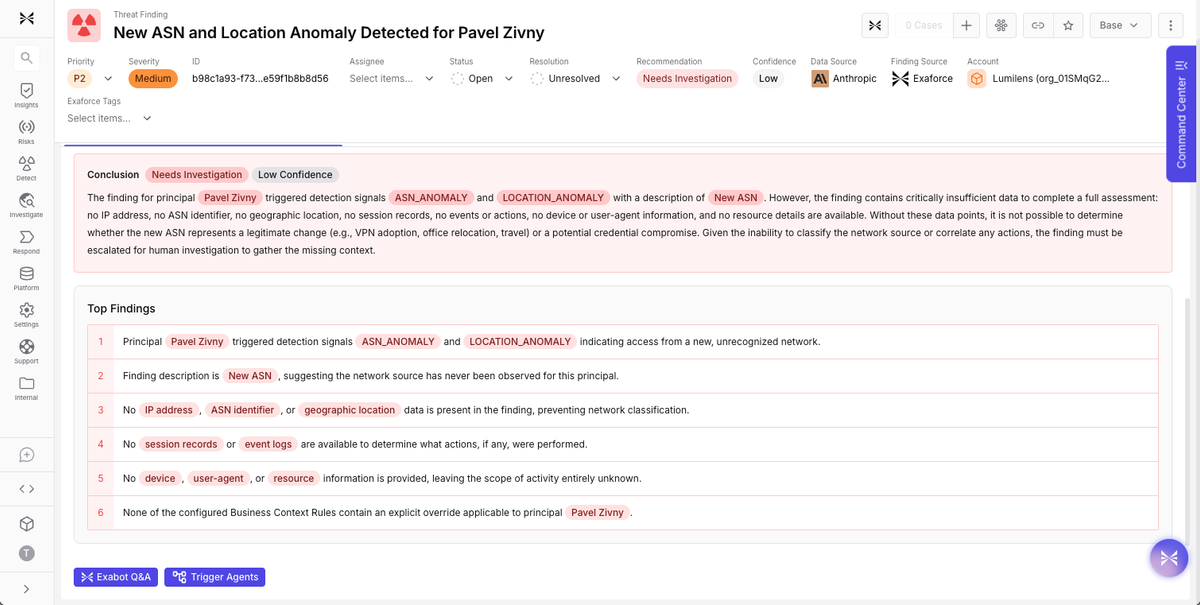Click the plus button next to Cases
The width and height of the screenshot is (1200, 605).
click(x=966, y=25)
